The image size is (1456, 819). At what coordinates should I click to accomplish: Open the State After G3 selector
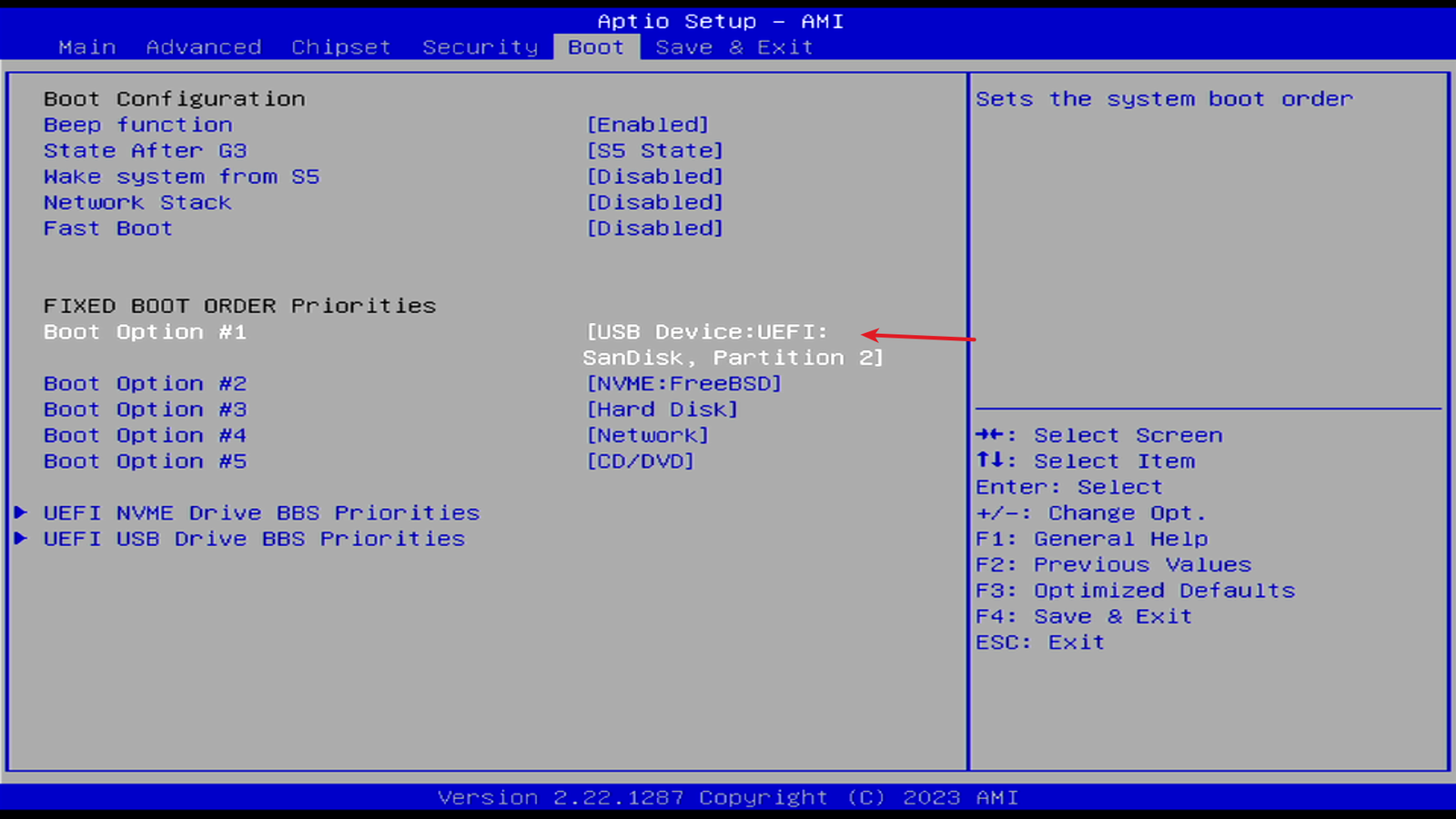pyautogui.click(x=653, y=150)
